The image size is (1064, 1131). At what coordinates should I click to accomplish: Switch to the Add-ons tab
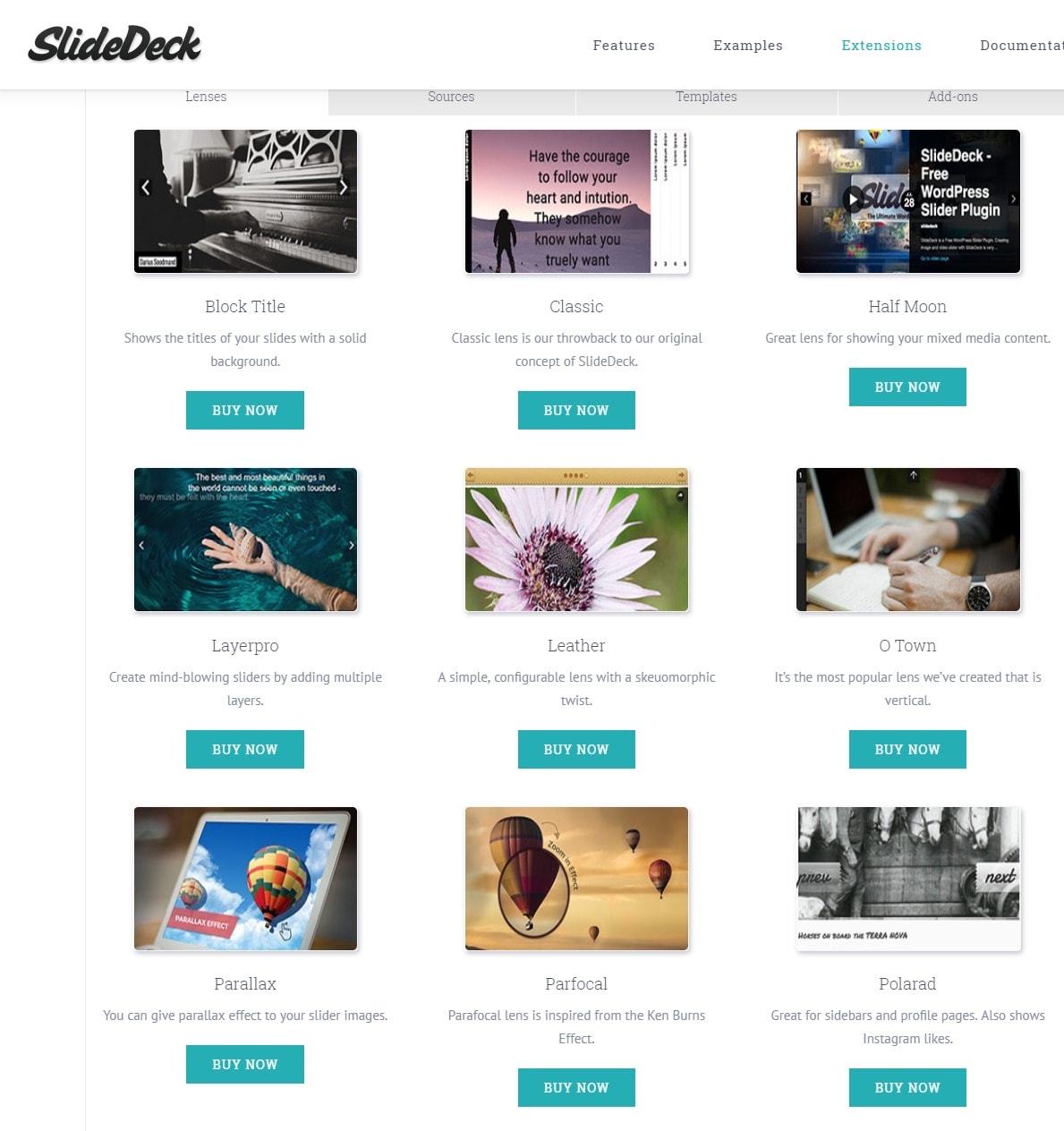952,97
